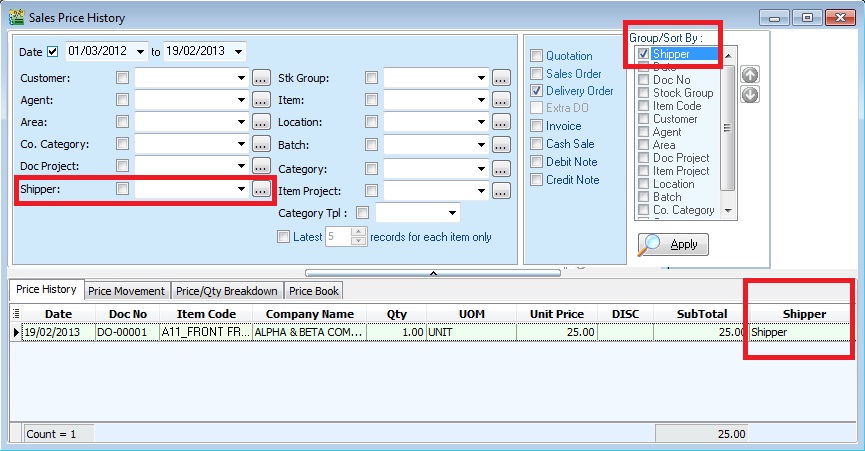Screen dimensions: 865x451
Task: Open Item Project lookup ellipsis button
Action: [502, 190]
